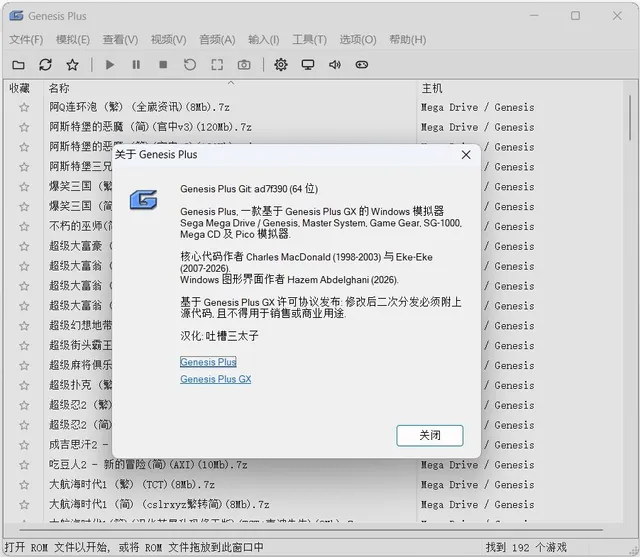Click the fullscreen toolbar icon
Image resolution: width=640 pixels, height=557 pixels.
(x=217, y=65)
